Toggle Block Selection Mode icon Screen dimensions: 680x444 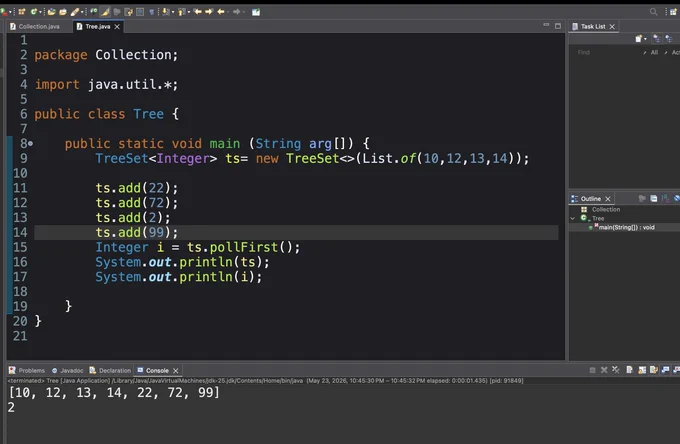tap(140, 12)
